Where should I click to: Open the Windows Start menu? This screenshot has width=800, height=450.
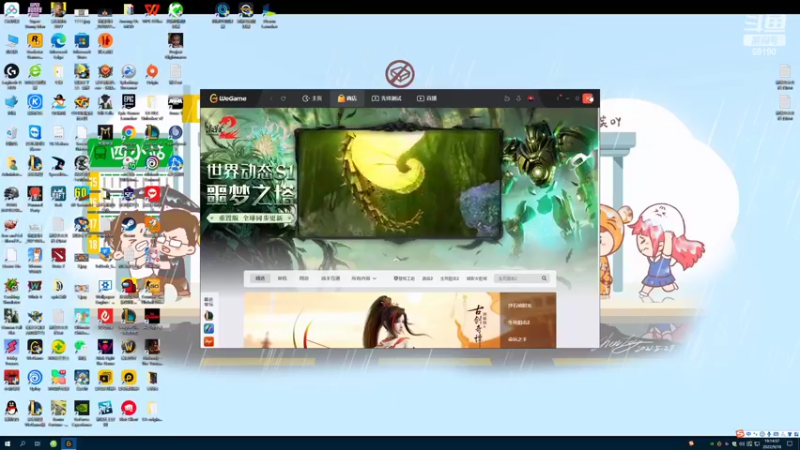pos(7,444)
